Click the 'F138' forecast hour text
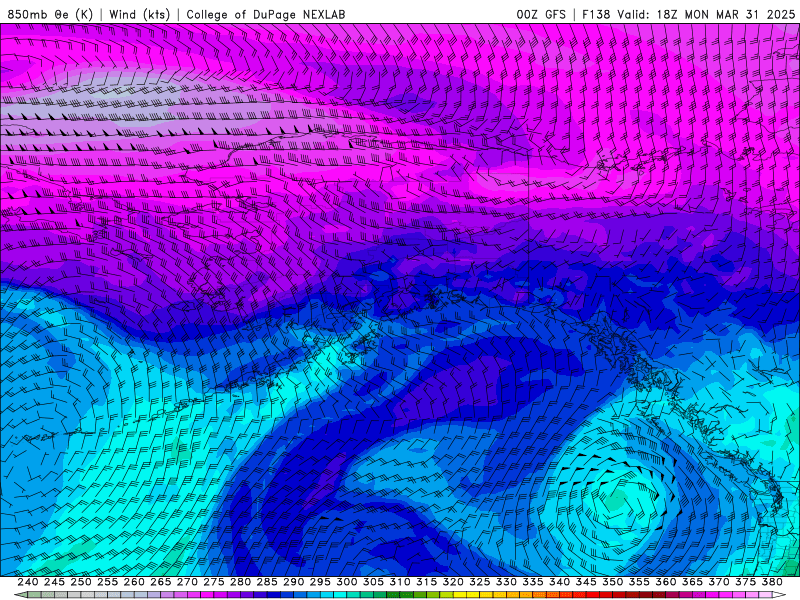This screenshot has width=800, height=600. tap(596, 14)
